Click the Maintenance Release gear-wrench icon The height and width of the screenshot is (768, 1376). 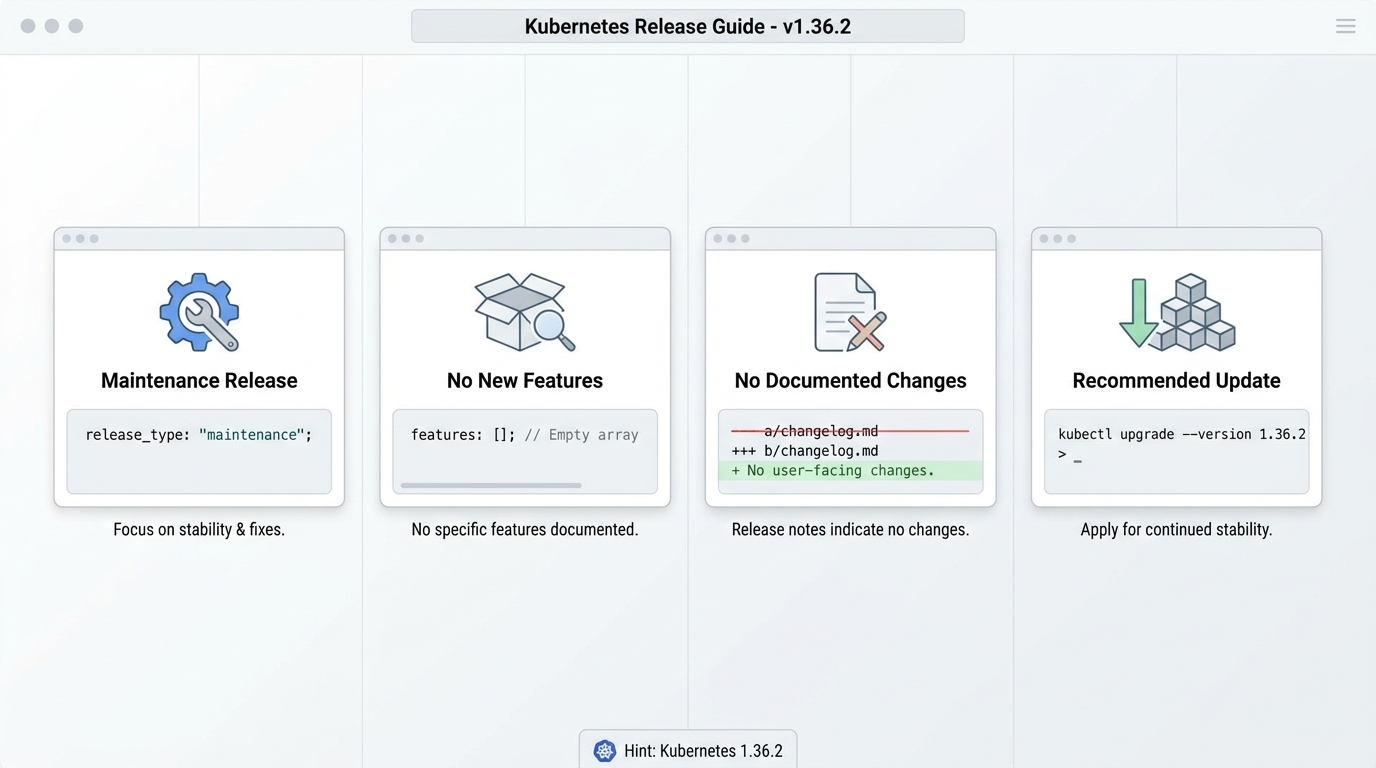[x=199, y=312]
